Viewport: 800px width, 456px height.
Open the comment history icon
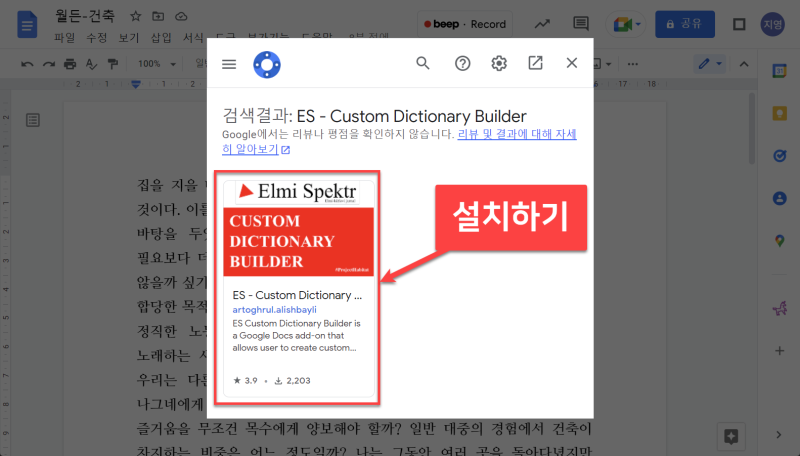click(581, 23)
